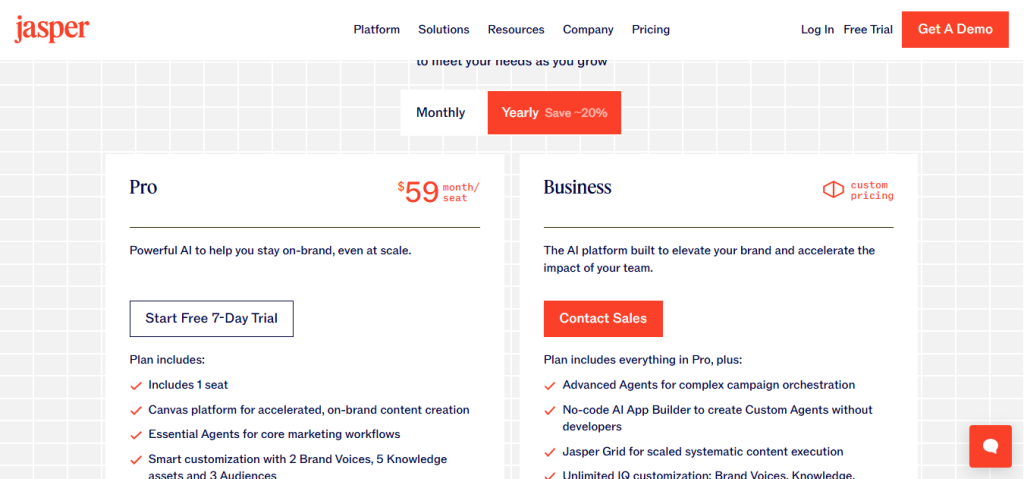Switch billing to Monthly
This screenshot has height=479, width=1024.
441,113
